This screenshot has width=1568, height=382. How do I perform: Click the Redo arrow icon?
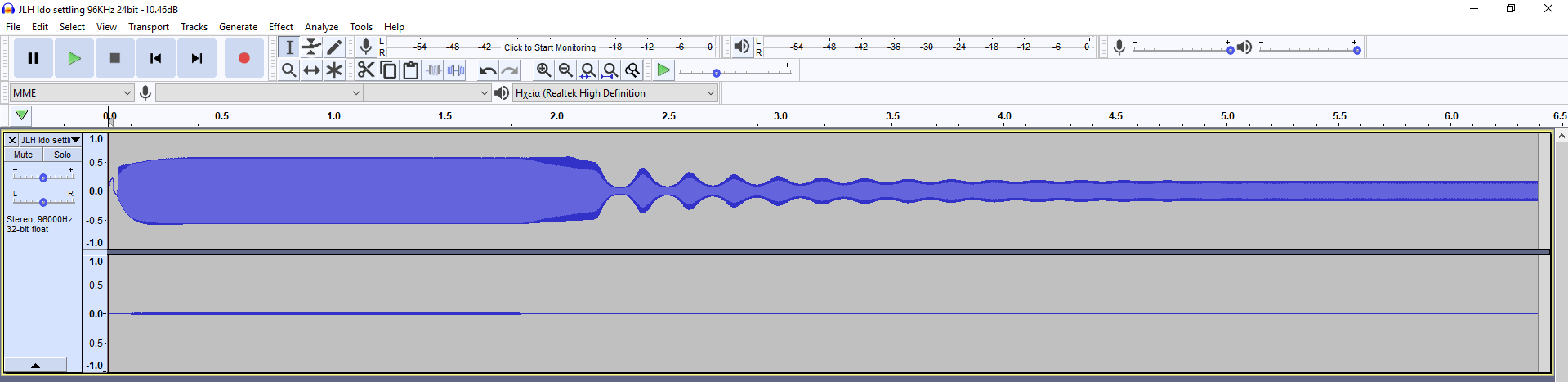510,70
